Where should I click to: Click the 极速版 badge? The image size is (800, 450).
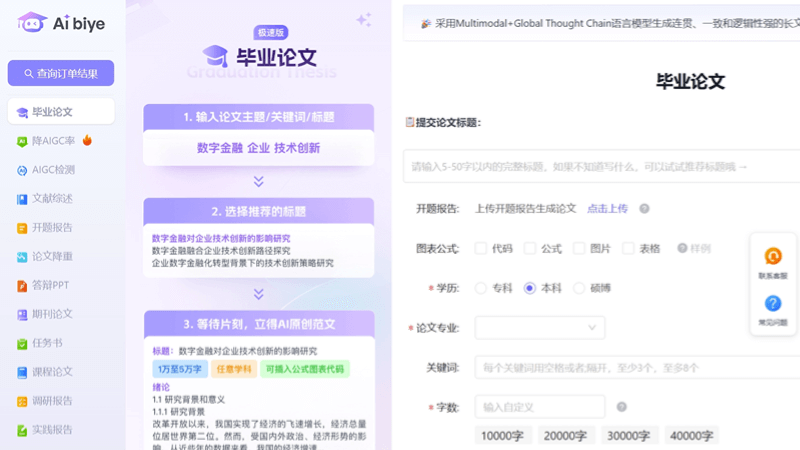pyautogui.click(x=271, y=33)
